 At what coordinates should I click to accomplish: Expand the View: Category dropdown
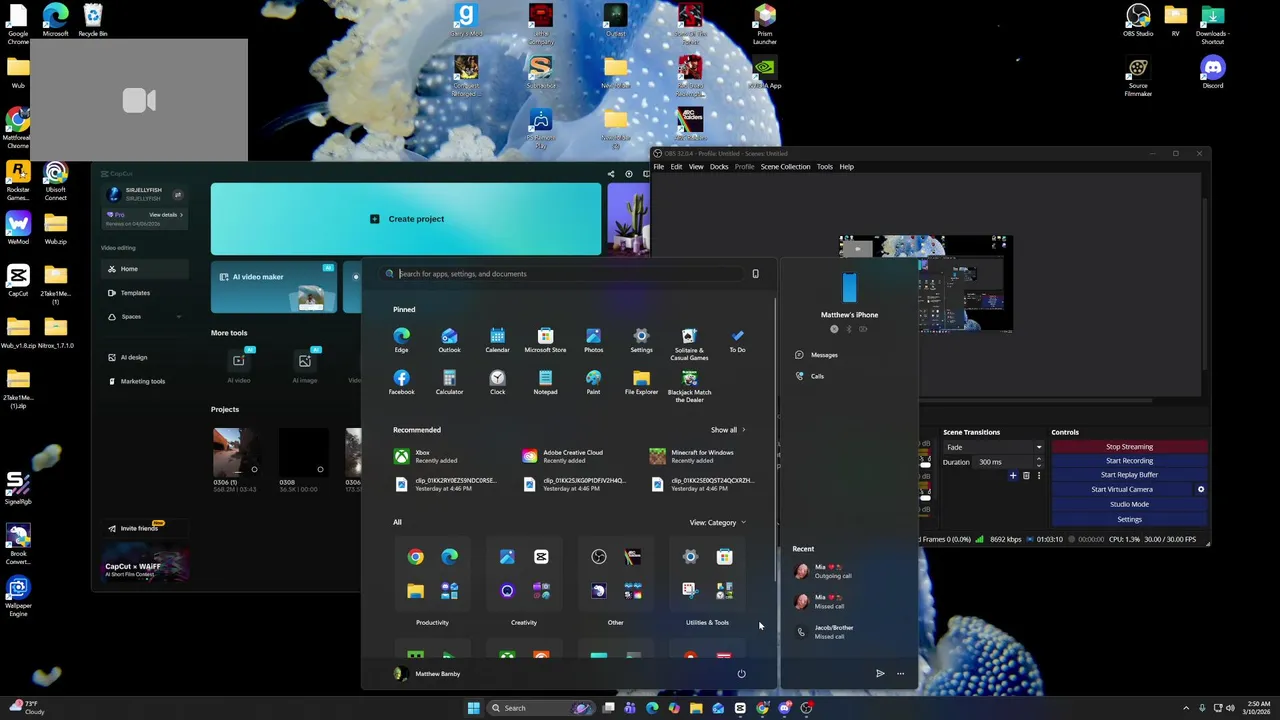tap(717, 523)
